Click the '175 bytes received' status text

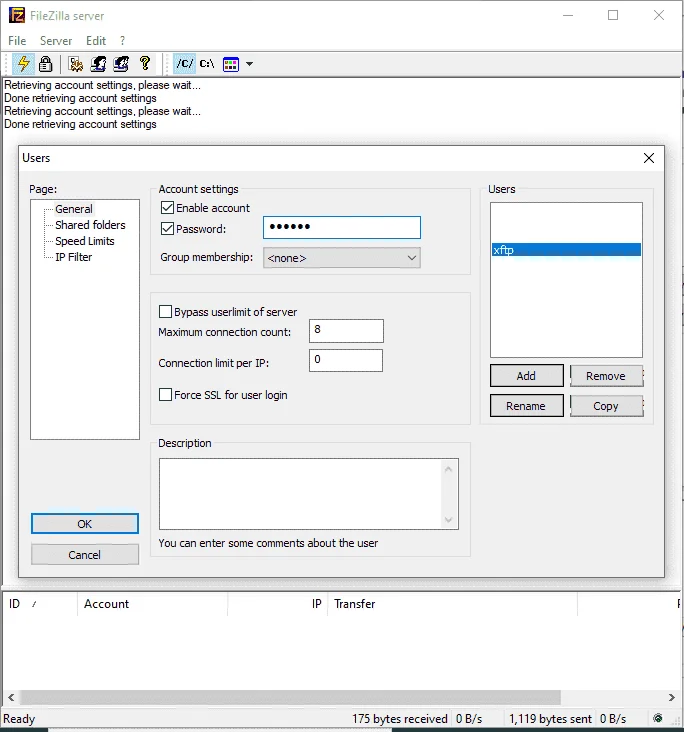(x=399, y=718)
